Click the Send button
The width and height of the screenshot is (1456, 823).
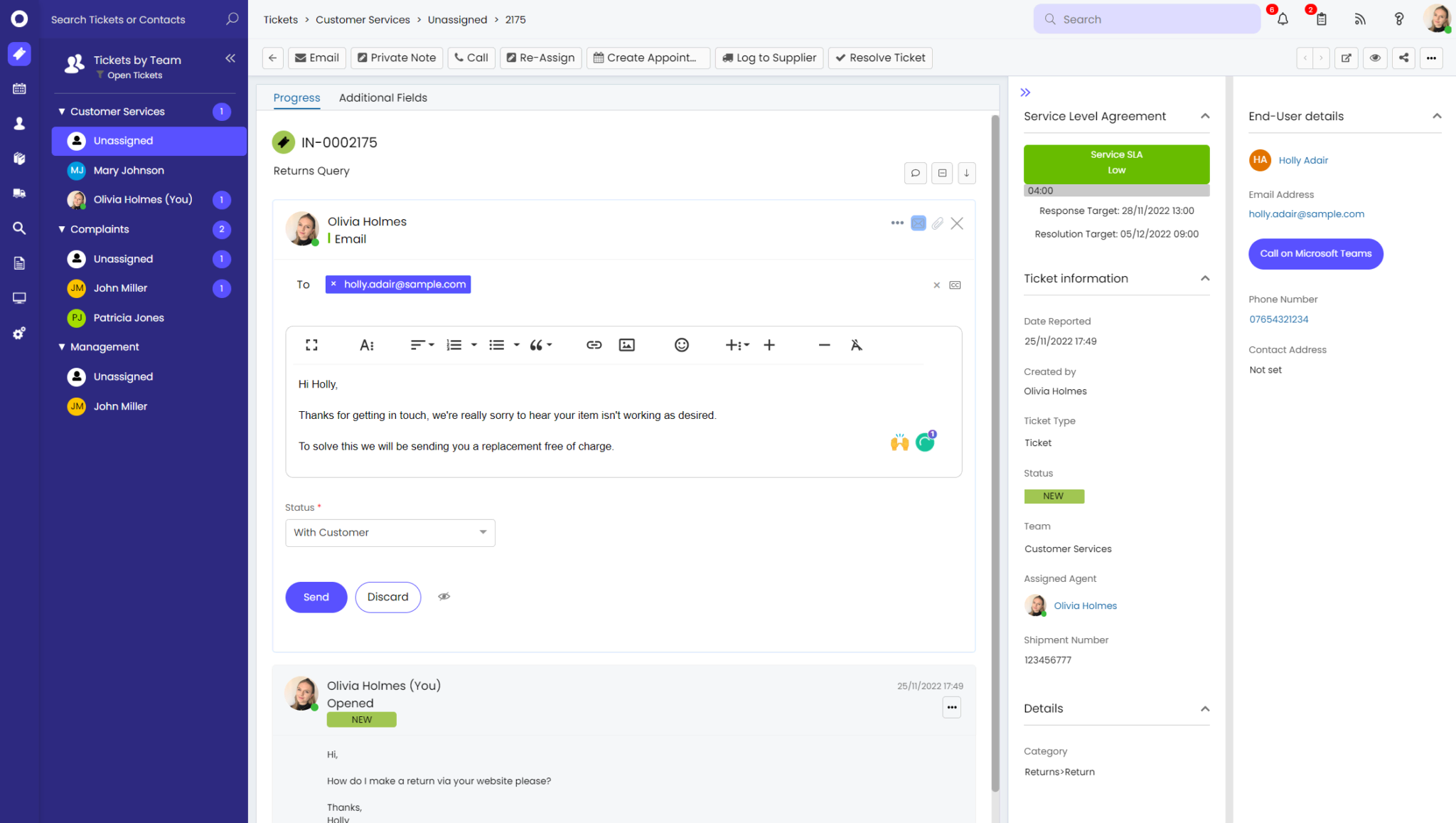(x=316, y=597)
